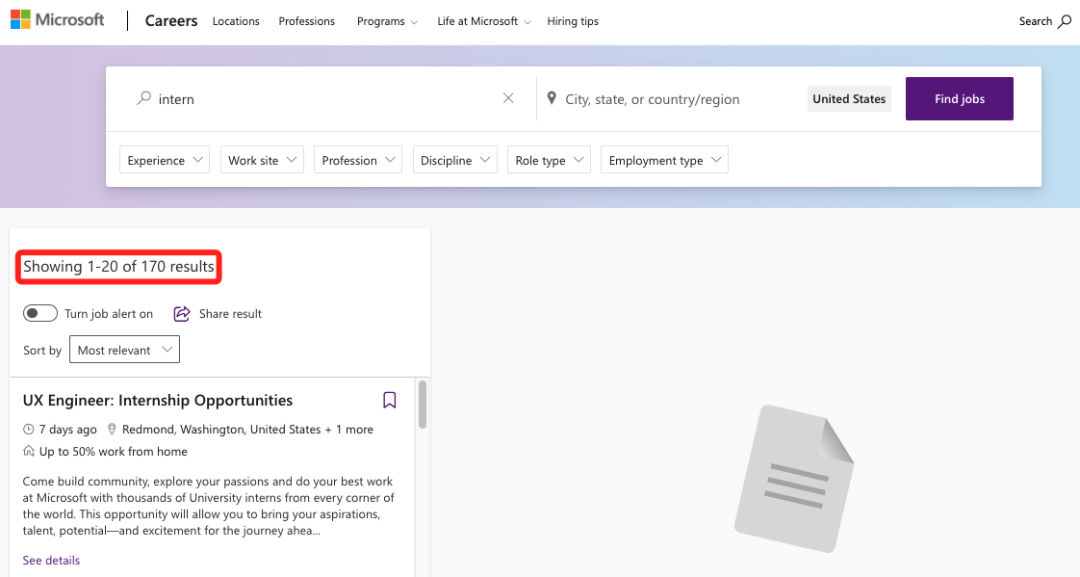Expand the Life at Microsoft menu

click(484, 21)
